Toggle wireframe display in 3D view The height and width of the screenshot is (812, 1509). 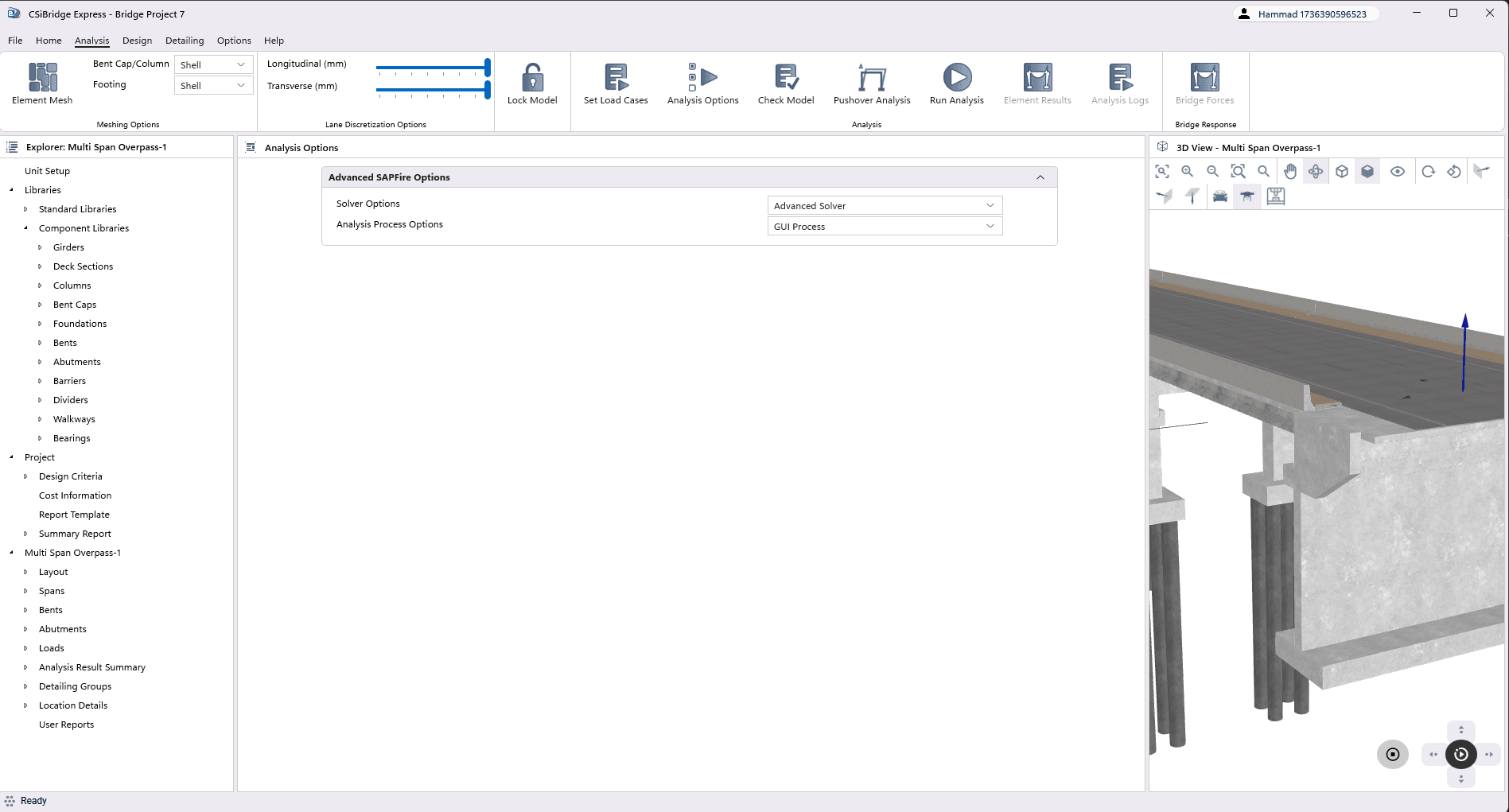click(1342, 171)
